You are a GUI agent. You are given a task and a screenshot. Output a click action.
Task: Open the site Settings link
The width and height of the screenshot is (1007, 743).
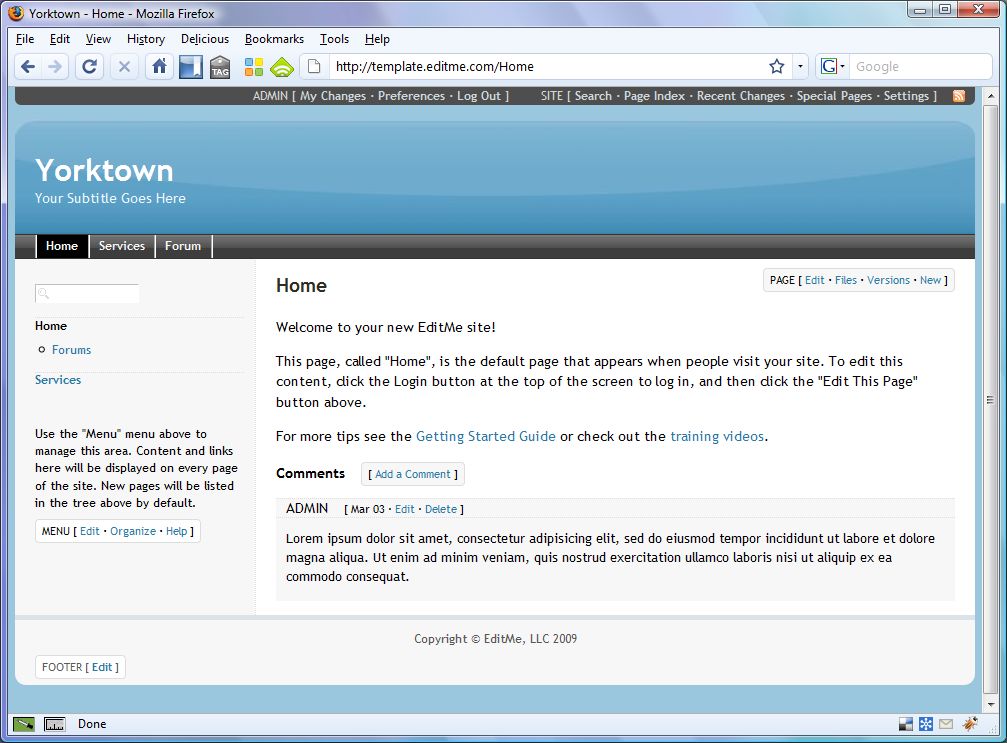[906, 96]
